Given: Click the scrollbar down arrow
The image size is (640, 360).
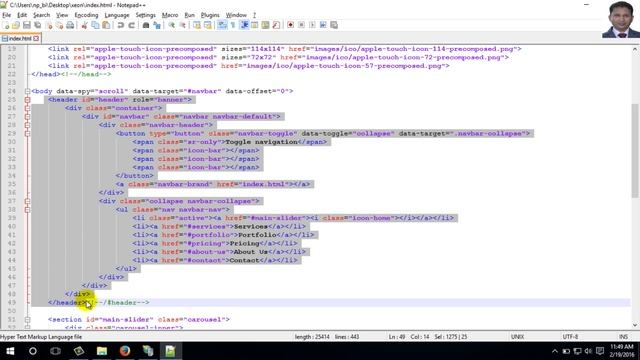Looking at the screenshot, I should click(635, 325).
